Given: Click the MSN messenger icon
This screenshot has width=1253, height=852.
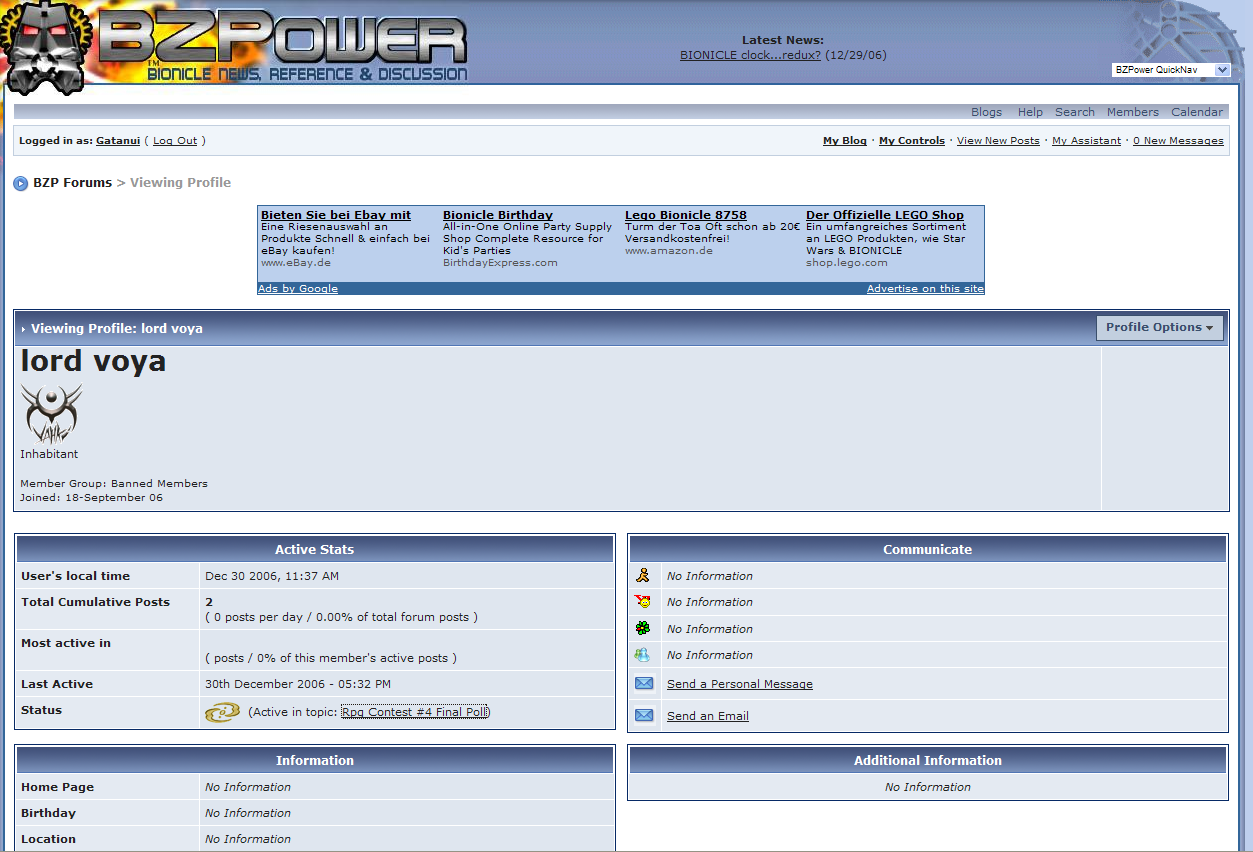Looking at the screenshot, I should tap(642, 655).
